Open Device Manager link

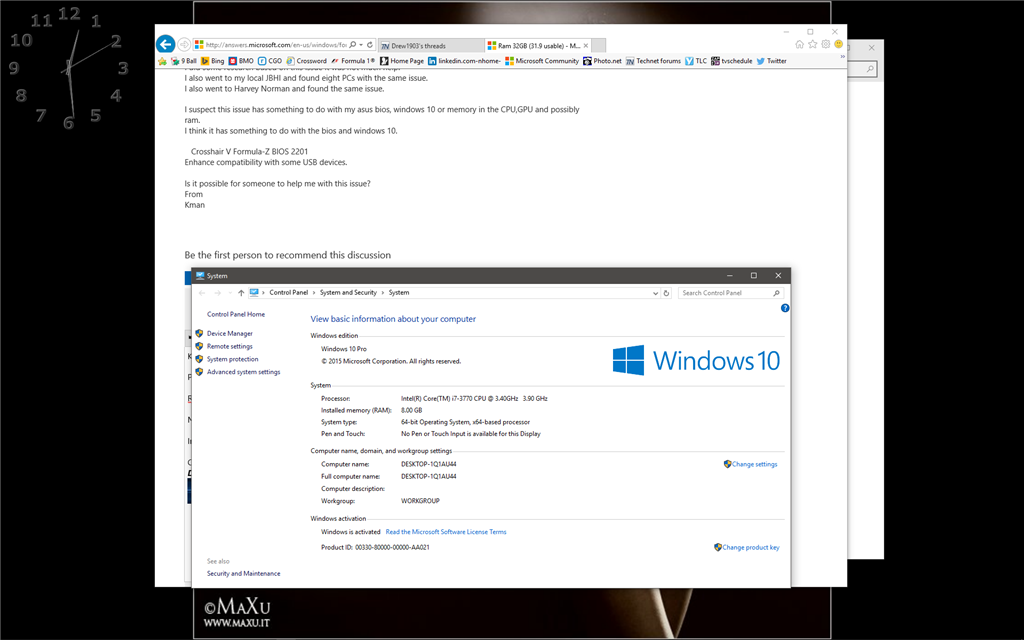tap(229, 334)
